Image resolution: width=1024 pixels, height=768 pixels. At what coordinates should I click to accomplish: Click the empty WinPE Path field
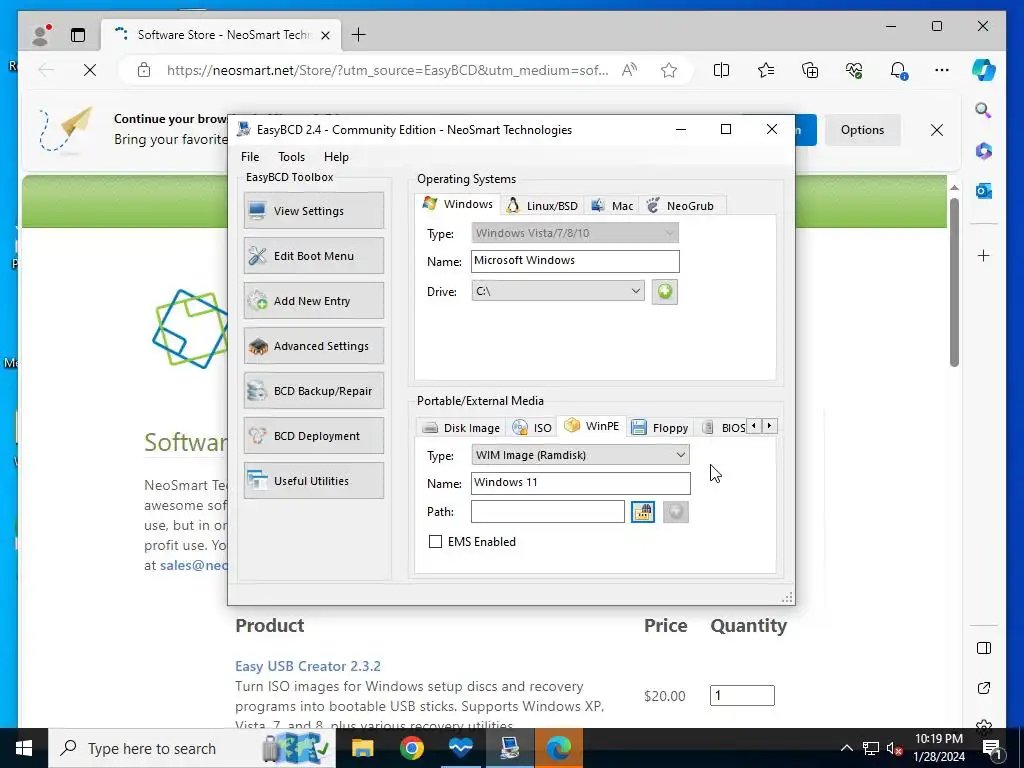click(548, 511)
